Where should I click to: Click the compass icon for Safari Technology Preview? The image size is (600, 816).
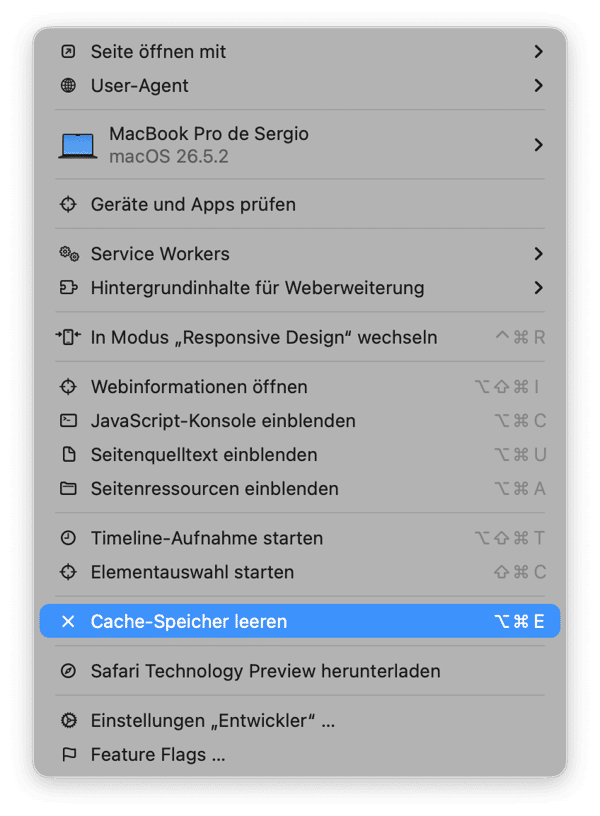coord(68,671)
